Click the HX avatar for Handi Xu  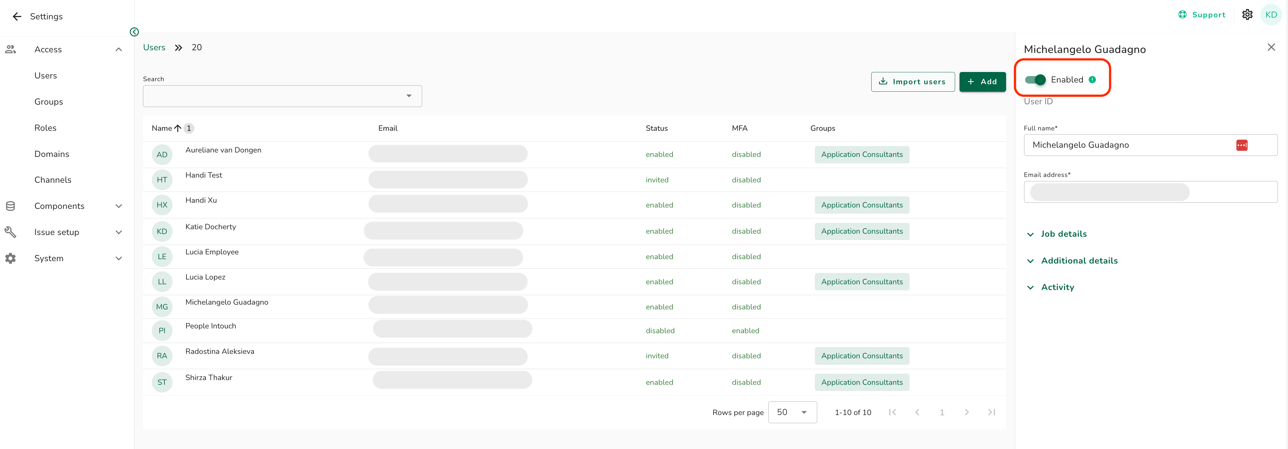pos(162,205)
